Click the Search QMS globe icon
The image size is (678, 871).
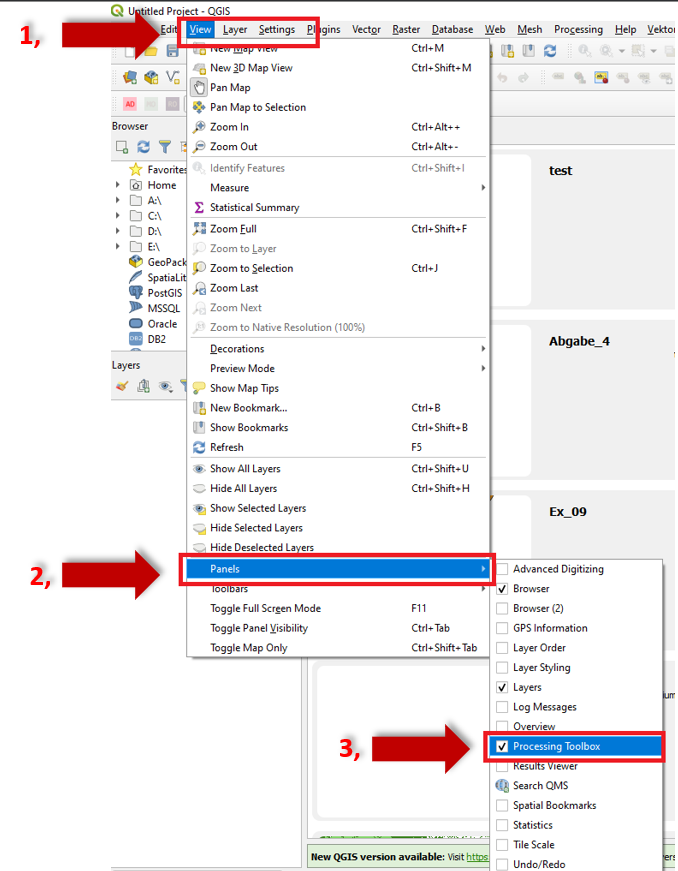(x=502, y=786)
